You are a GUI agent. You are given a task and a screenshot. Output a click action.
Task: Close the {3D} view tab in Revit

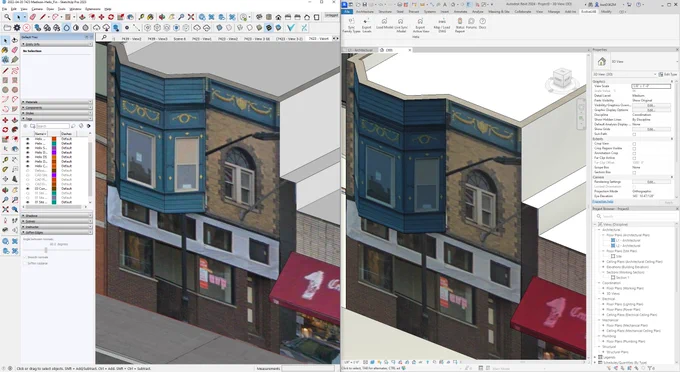pyautogui.click(x=409, y=50)
